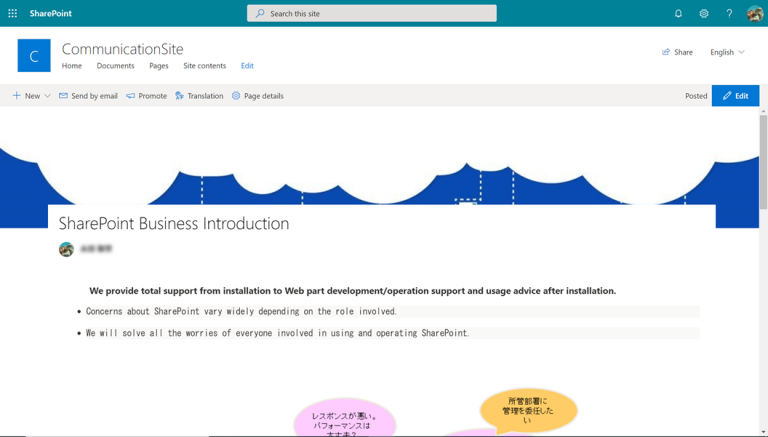The width and height of the screenshot is (768, 437).
Task: Open the help question mark
Action: point(729,13)
